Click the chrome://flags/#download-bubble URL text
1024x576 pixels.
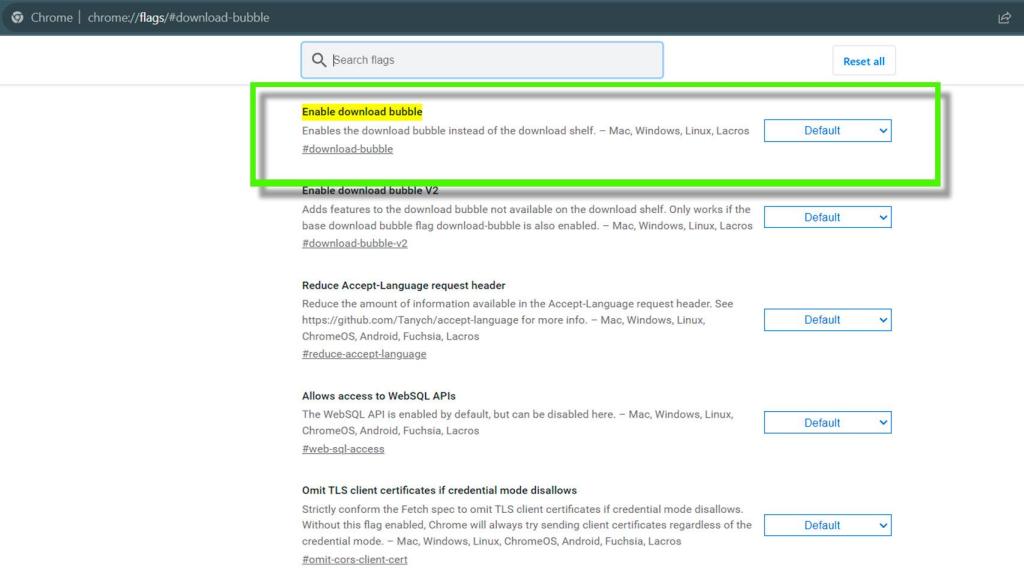(x=178, y=18)
